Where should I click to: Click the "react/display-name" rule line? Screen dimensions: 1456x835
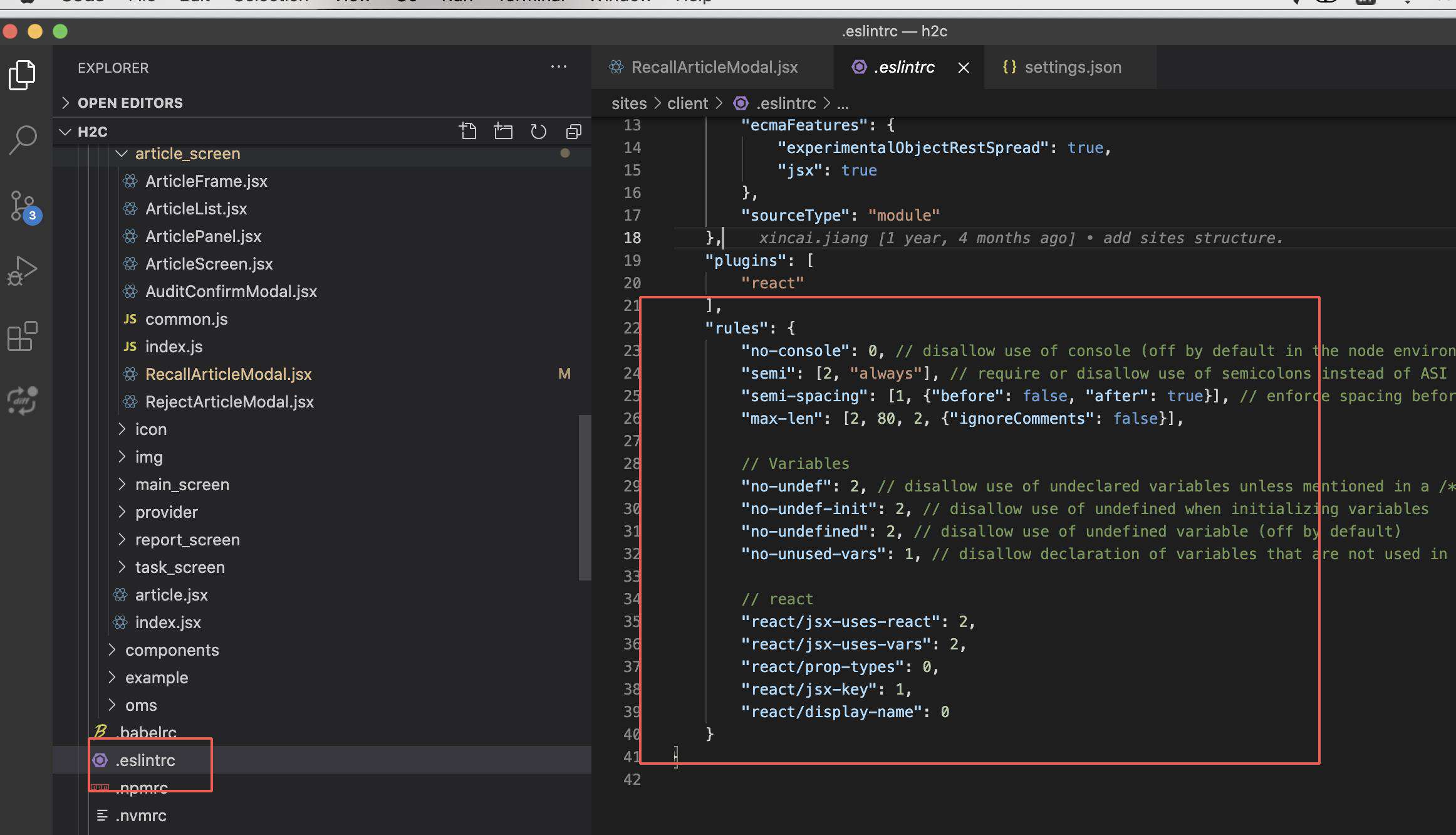pos(845,712)
